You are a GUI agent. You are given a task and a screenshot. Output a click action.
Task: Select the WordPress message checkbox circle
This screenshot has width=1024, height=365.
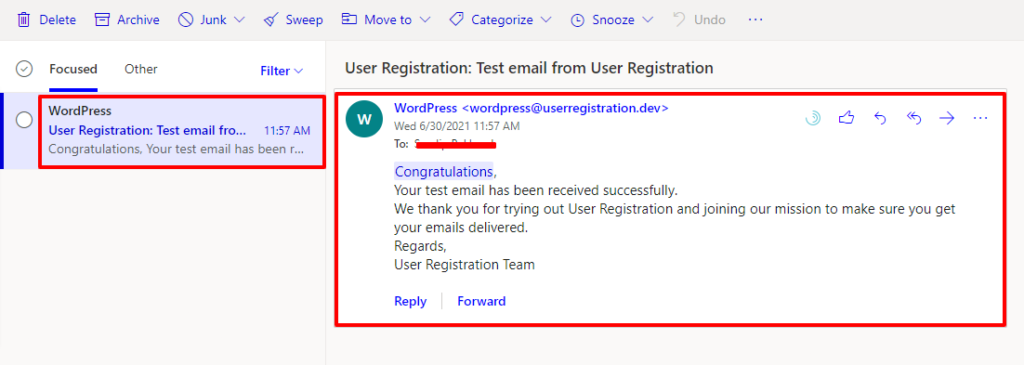(x=24, y=120)
